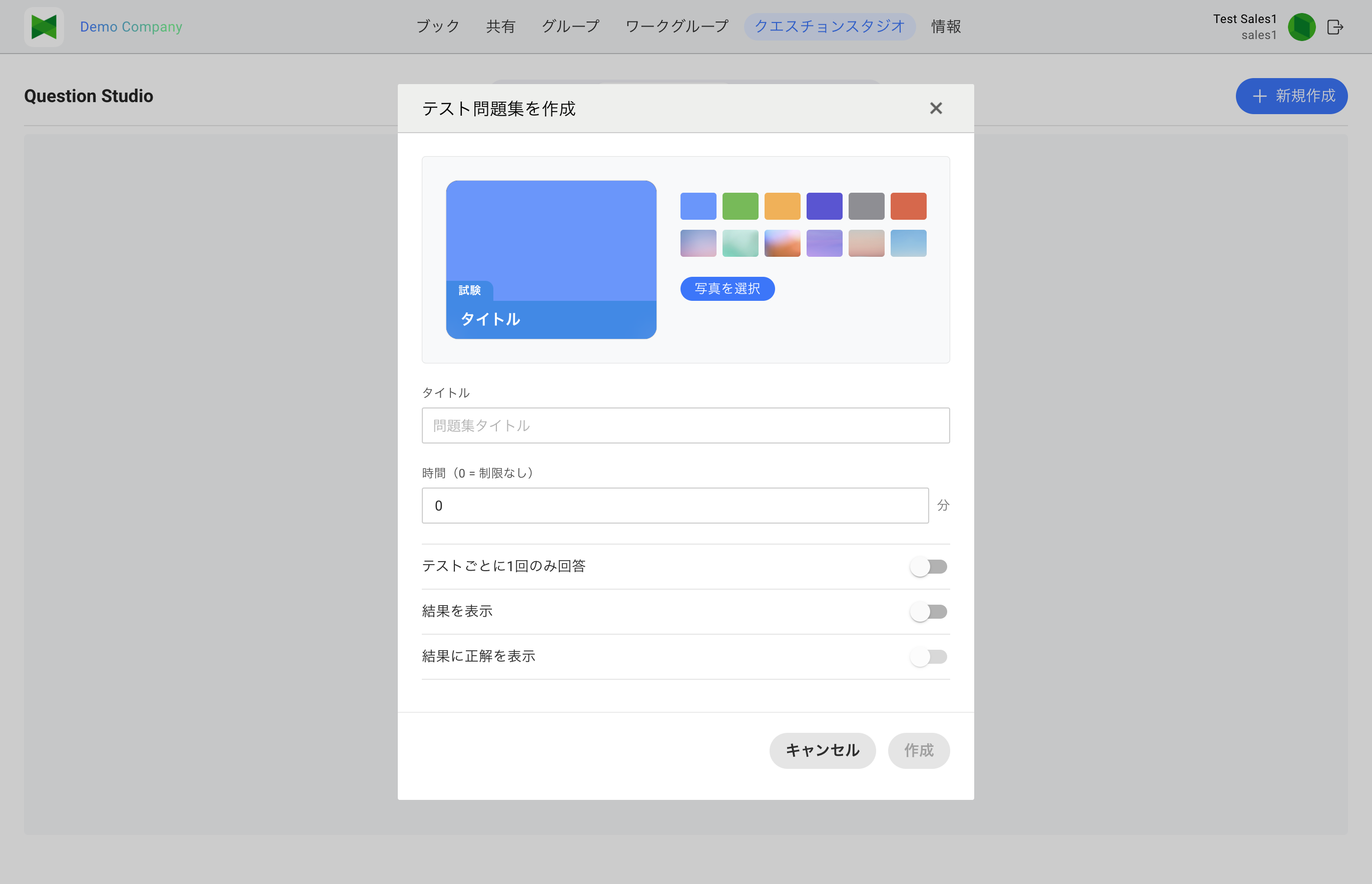1372x884 pixels.
Task: Choose the lavender gradient swatch
Action: [824, 243]
